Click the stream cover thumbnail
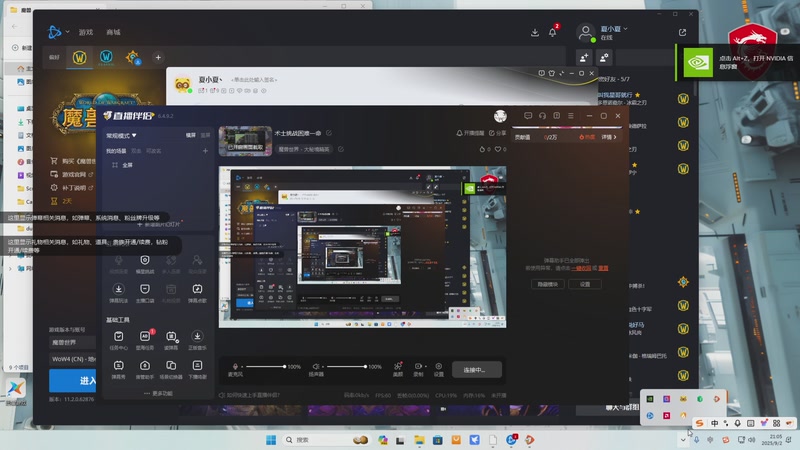Image resolution: width=800 pixels, height=450 pixels. point(245,141)
